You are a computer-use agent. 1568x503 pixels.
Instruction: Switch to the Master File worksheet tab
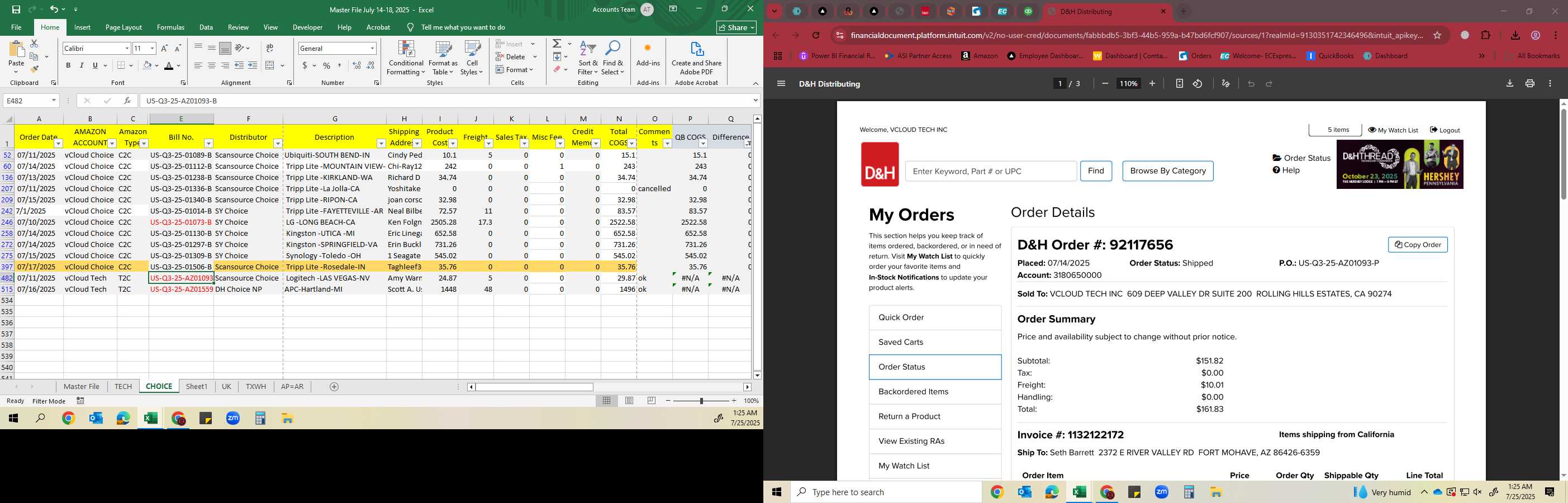pyautogui.click(x=82, y=387)
